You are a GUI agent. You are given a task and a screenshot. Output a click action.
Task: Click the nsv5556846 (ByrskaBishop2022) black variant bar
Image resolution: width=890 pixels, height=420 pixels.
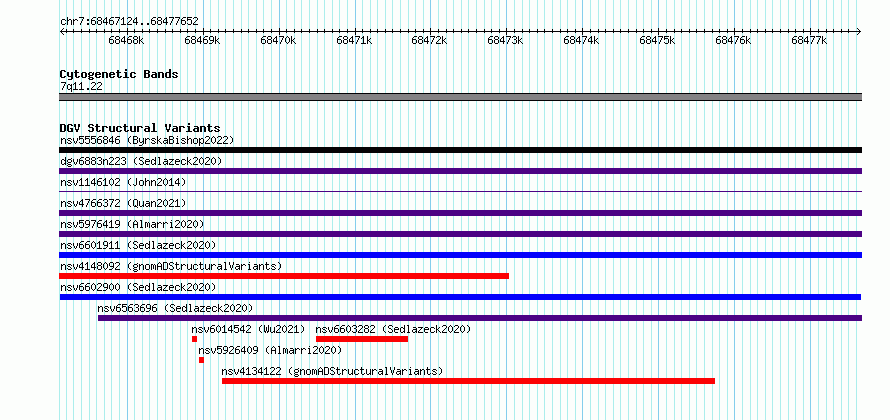point(460,150)
